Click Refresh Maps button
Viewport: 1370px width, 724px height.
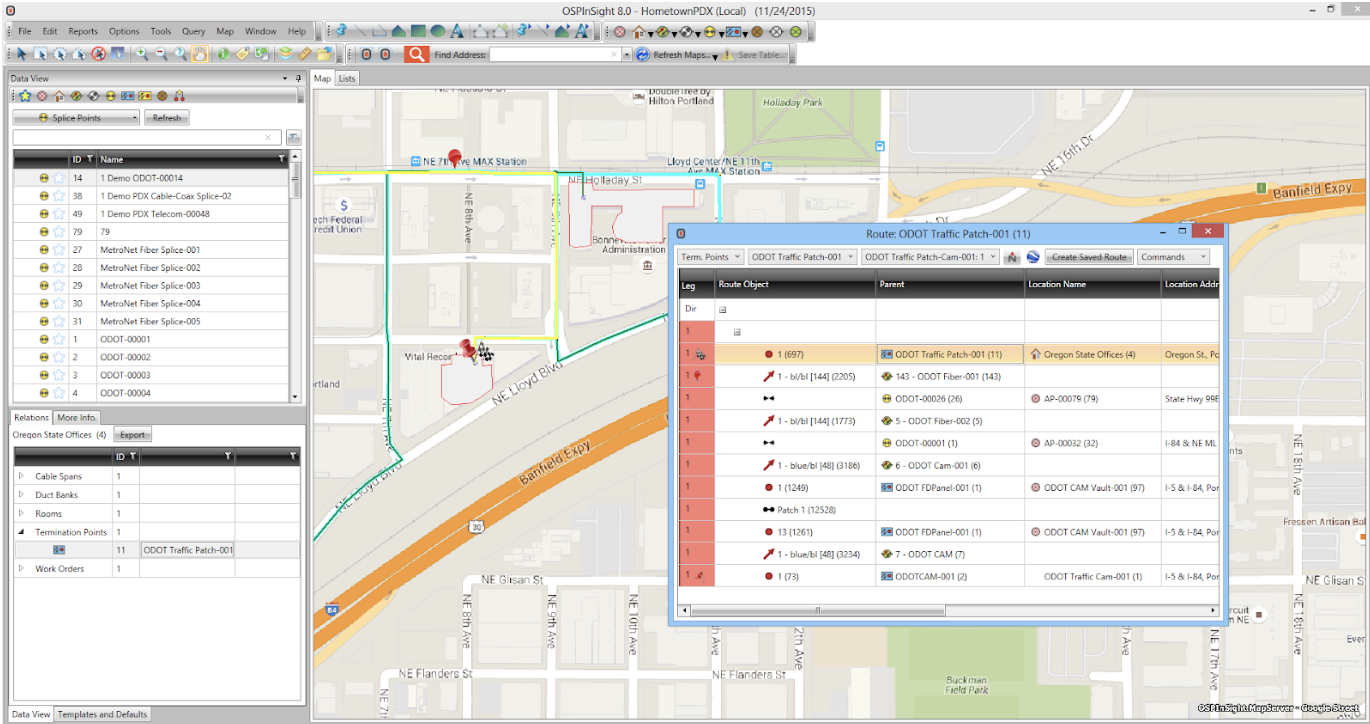pyautogui.click(x=677, y=55)
